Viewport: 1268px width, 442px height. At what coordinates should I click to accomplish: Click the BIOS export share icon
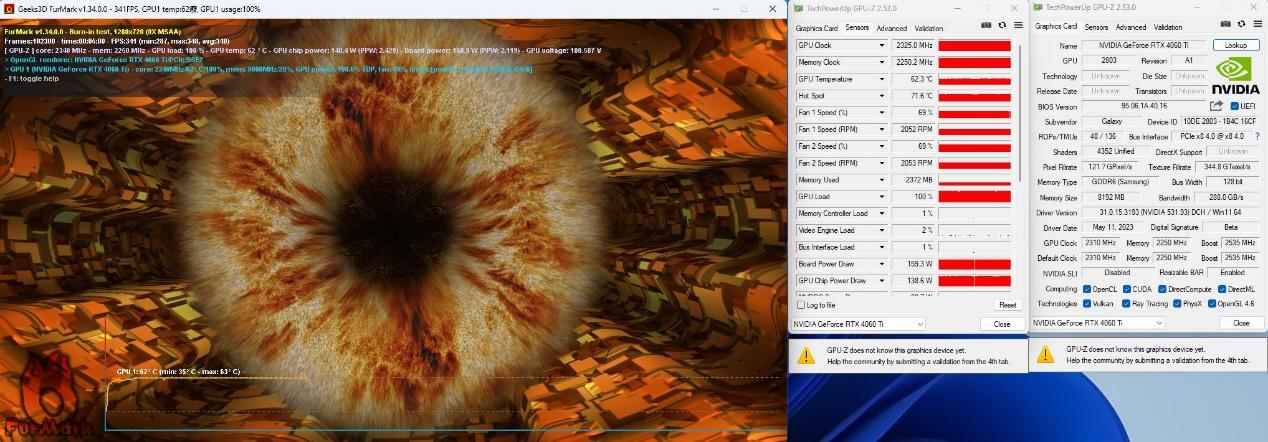point(1216,106)
